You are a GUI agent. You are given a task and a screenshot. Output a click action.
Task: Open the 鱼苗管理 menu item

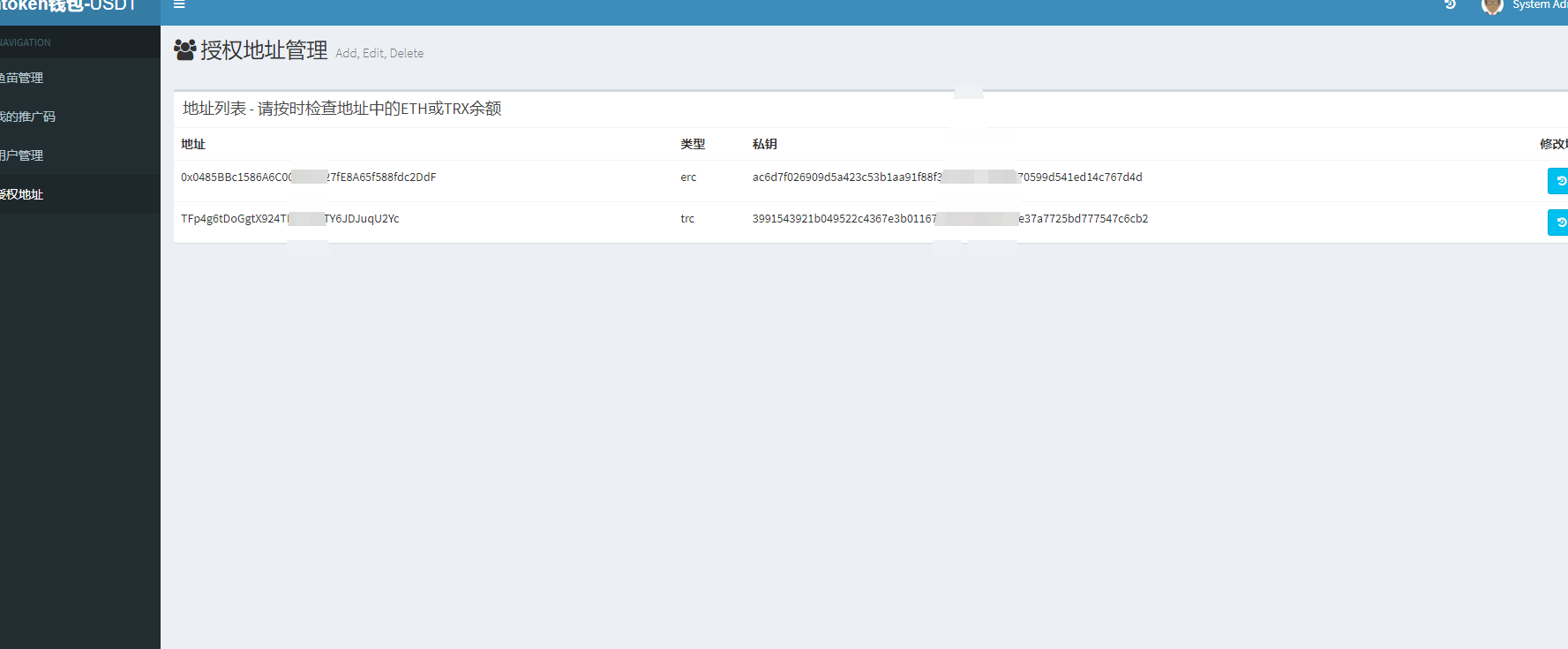(80, 78)
